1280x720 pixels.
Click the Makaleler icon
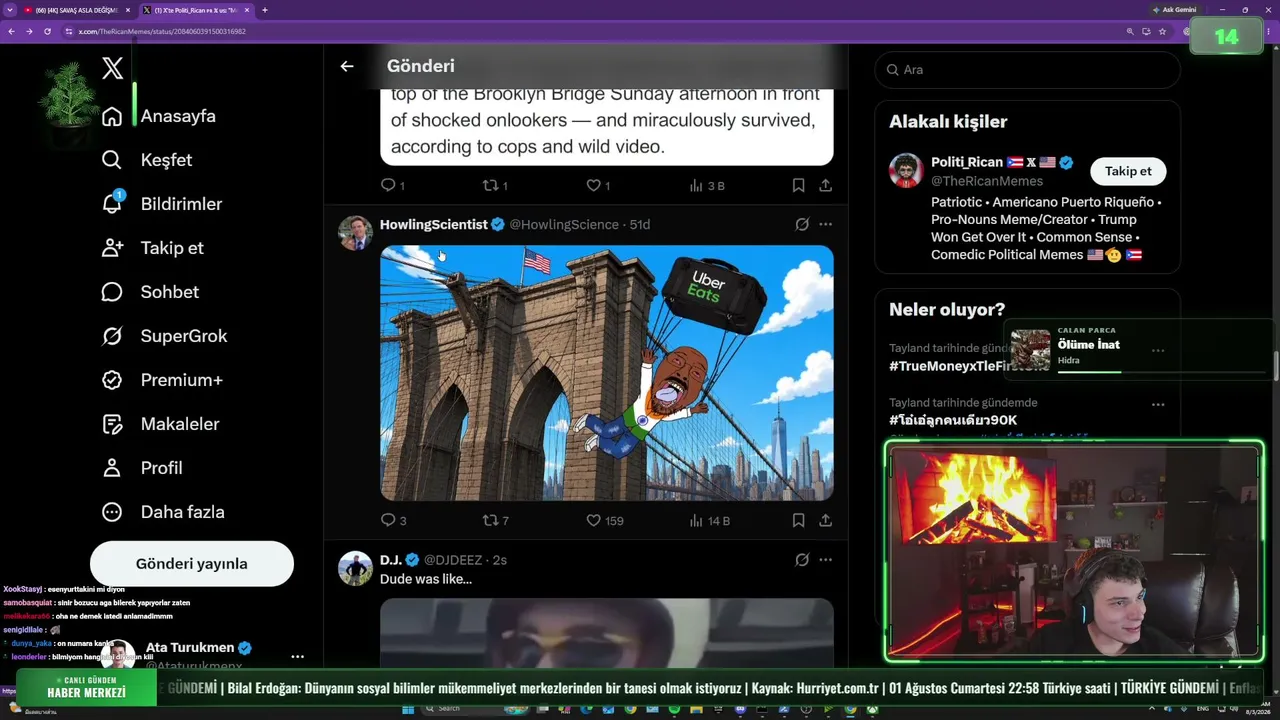point(112,424)
